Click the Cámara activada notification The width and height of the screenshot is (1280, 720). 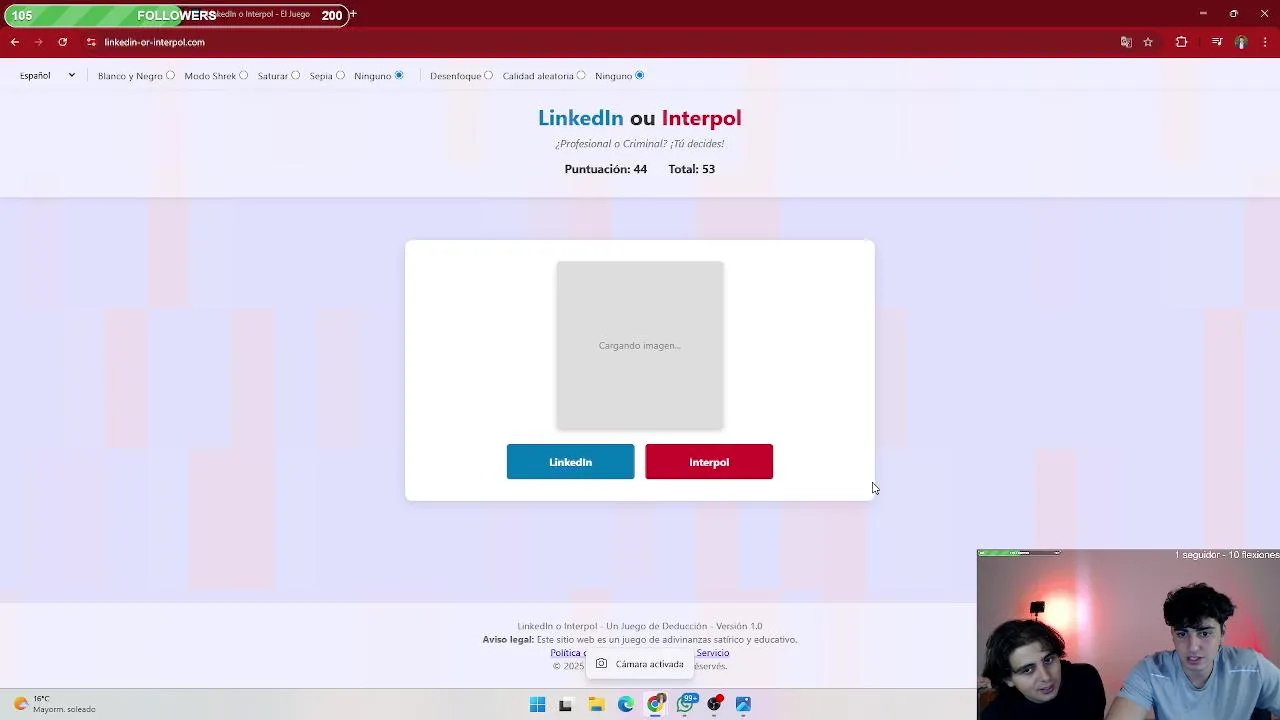[640, 664]
